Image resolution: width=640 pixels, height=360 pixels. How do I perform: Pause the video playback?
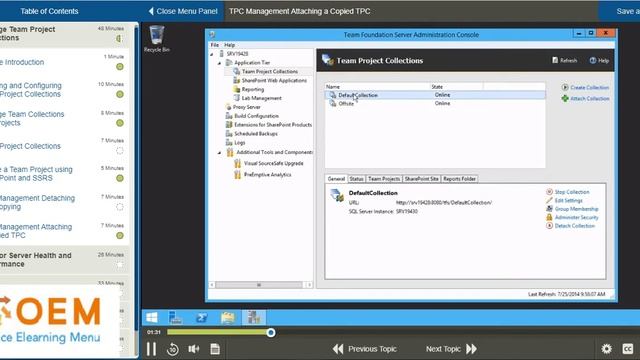[x=151, y=349]
